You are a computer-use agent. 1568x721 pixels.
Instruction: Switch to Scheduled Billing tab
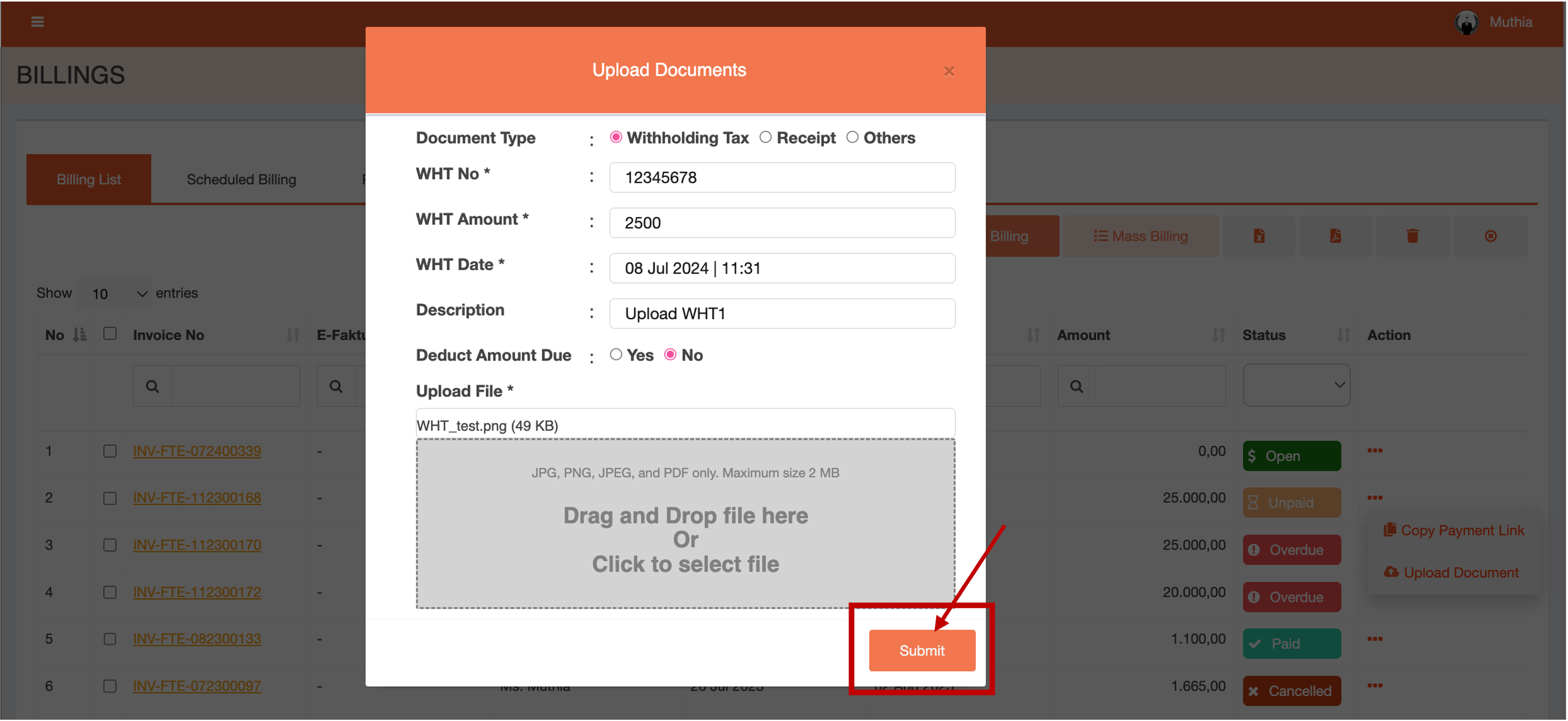(x=241, y=180)
